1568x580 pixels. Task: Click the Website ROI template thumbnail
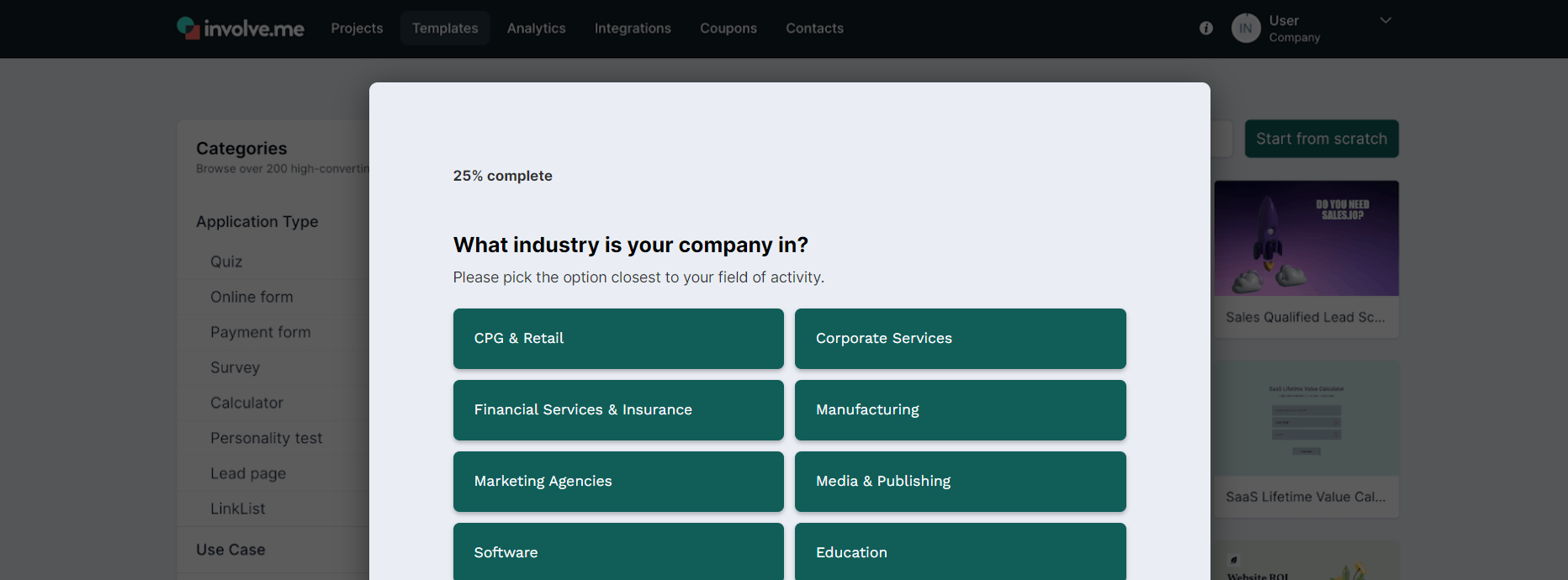point(1306,561)
